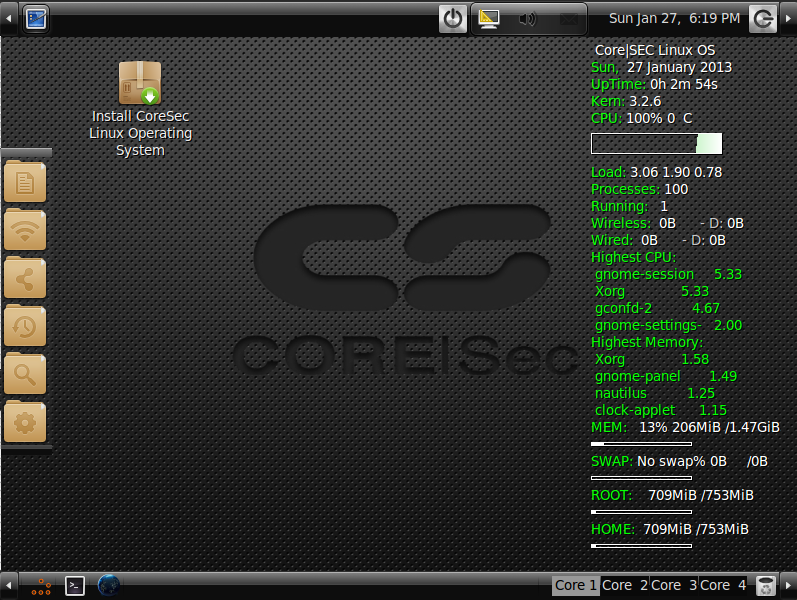Open the blue desktop launcher in top panel
Viewport: 797px width, 600px height.
36,19
